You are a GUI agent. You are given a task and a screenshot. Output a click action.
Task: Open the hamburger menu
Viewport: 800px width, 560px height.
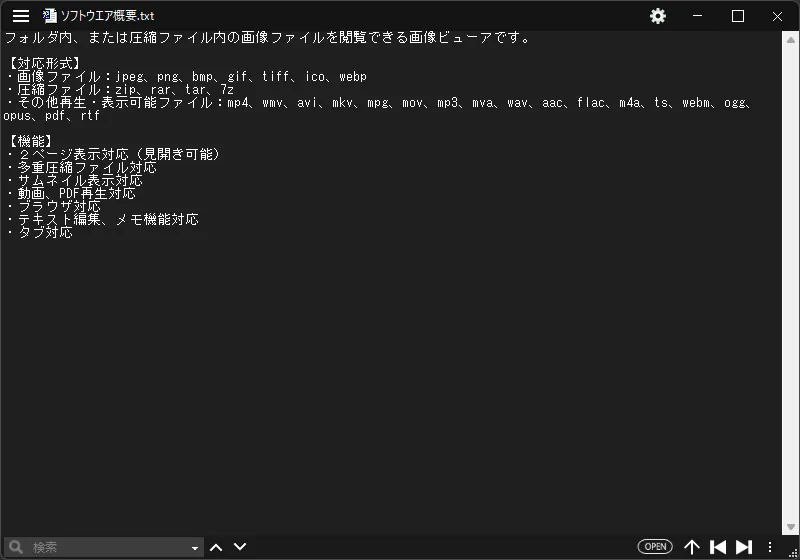[21, 16]
